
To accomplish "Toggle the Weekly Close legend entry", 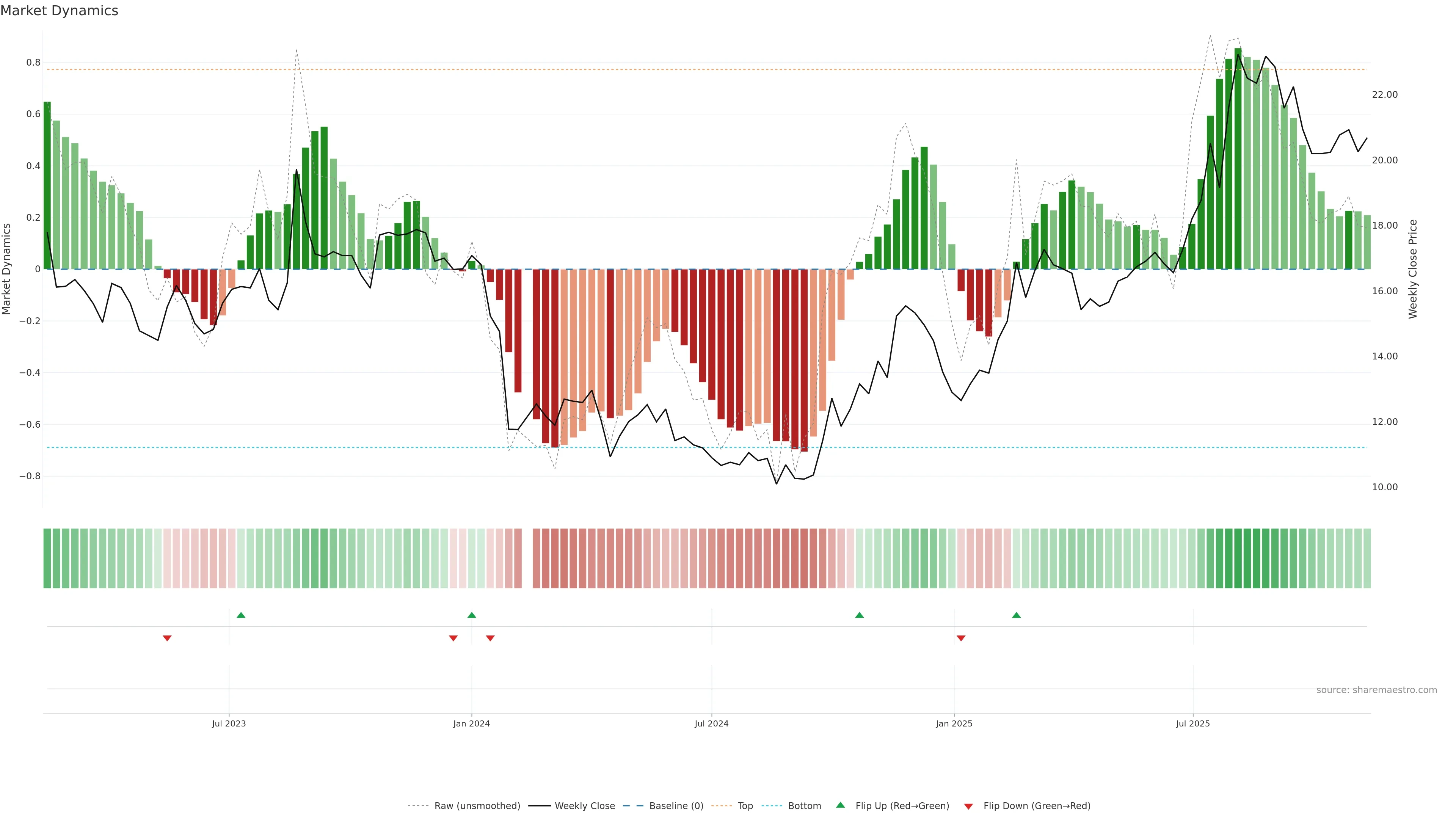I will point(584,806).
